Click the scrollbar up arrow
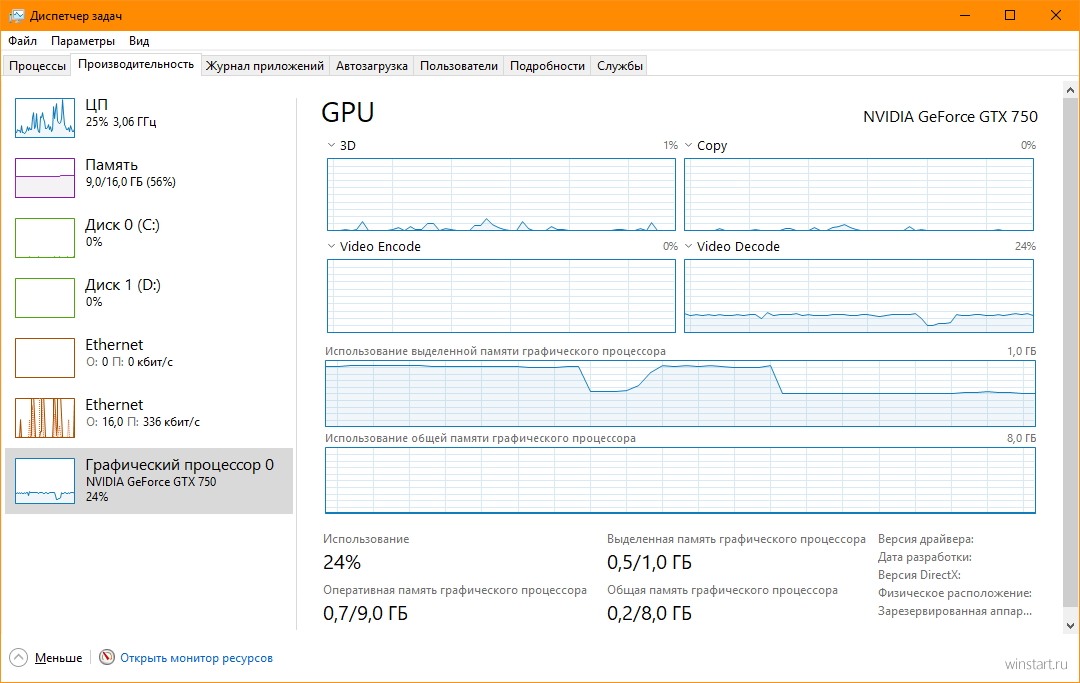The width and height of the screenshot is (1080, 683). point(1070,90)
